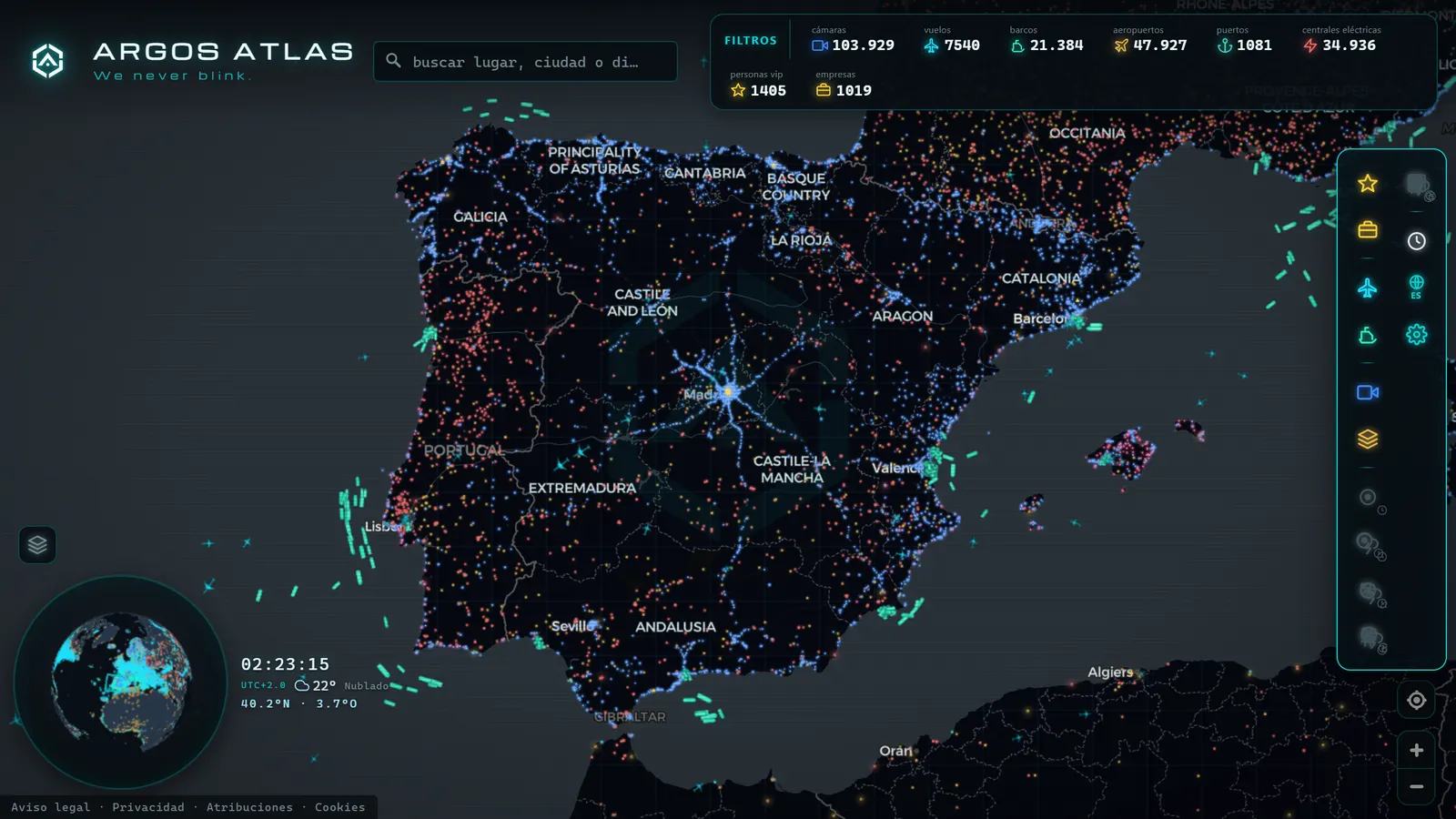Click the 02:23:15 clock readout
This screenshot has width=1456, height=819.
(285, 664)
